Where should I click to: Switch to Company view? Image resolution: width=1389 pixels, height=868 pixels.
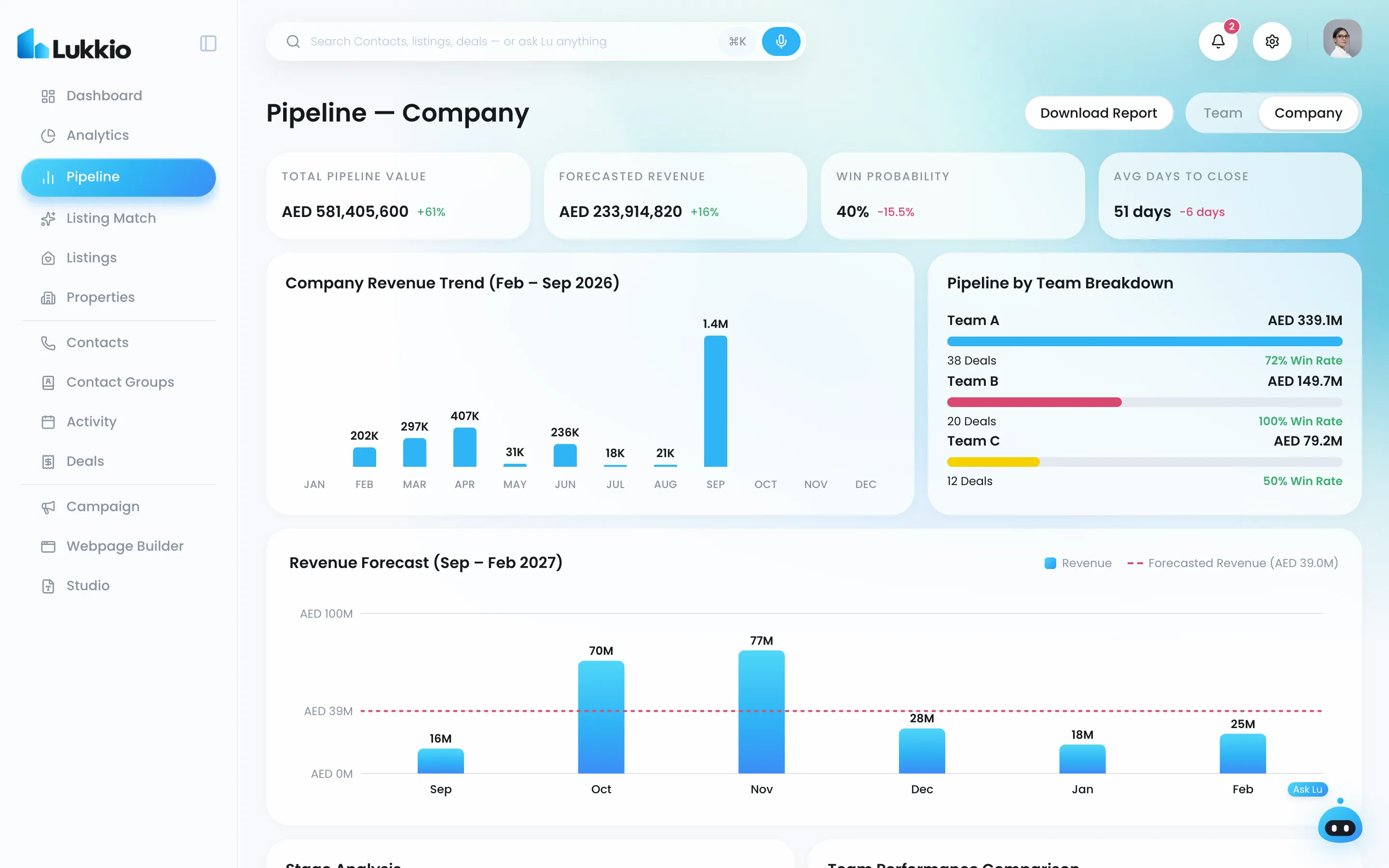pyautogui.click(x=1308, y=113)
